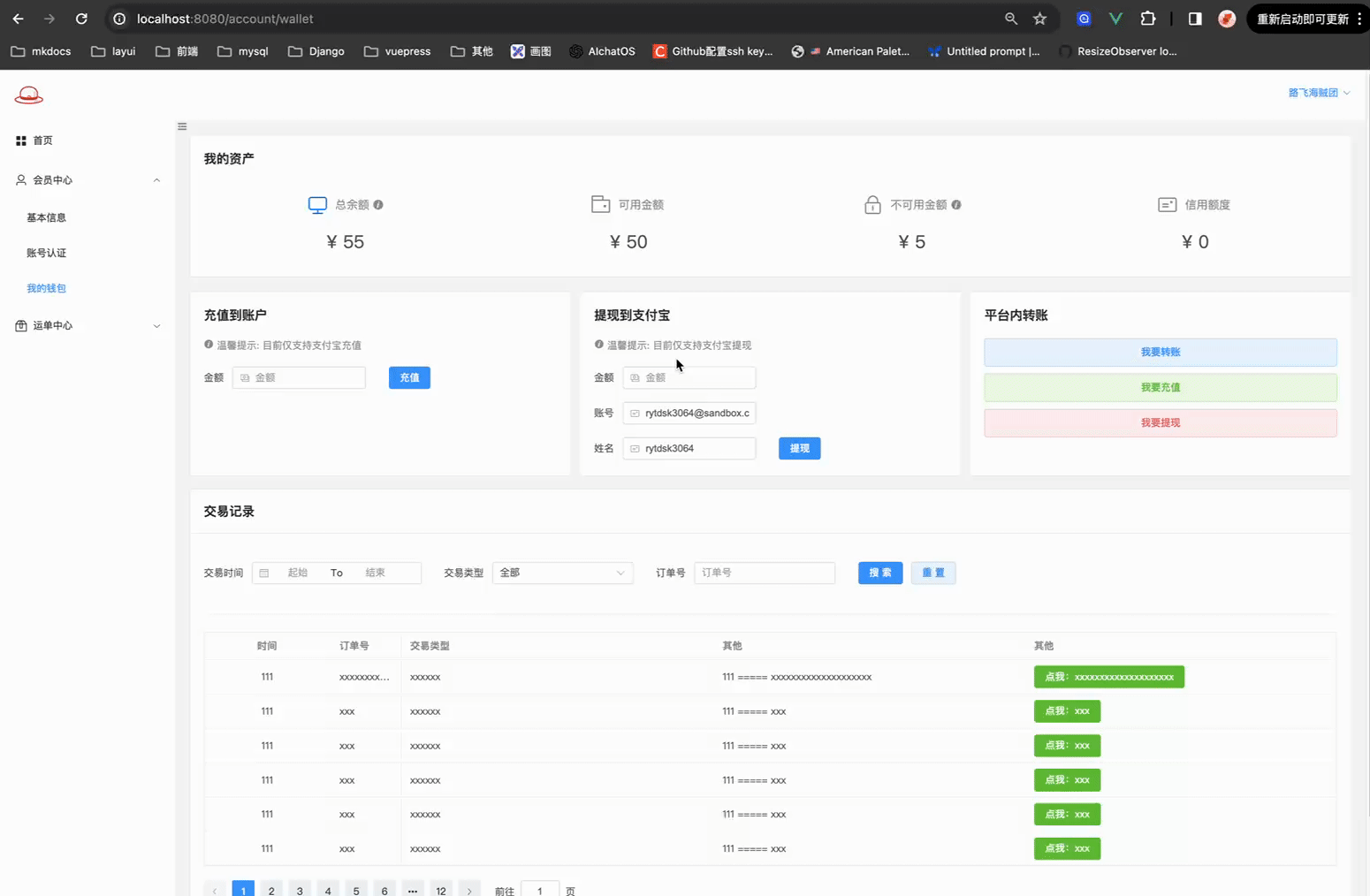Go to pagination page 2
Viewport: 1370px width, 896px height.
pos(271,891)
